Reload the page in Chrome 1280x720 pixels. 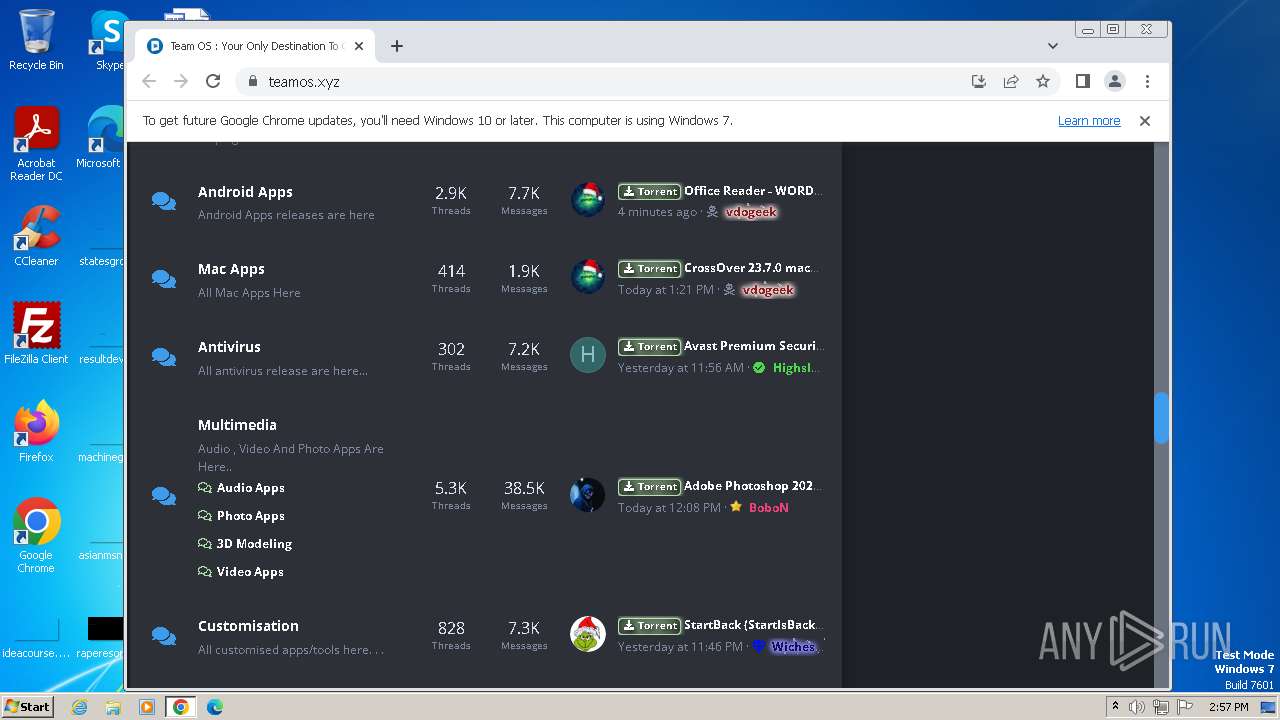(213, 81)
